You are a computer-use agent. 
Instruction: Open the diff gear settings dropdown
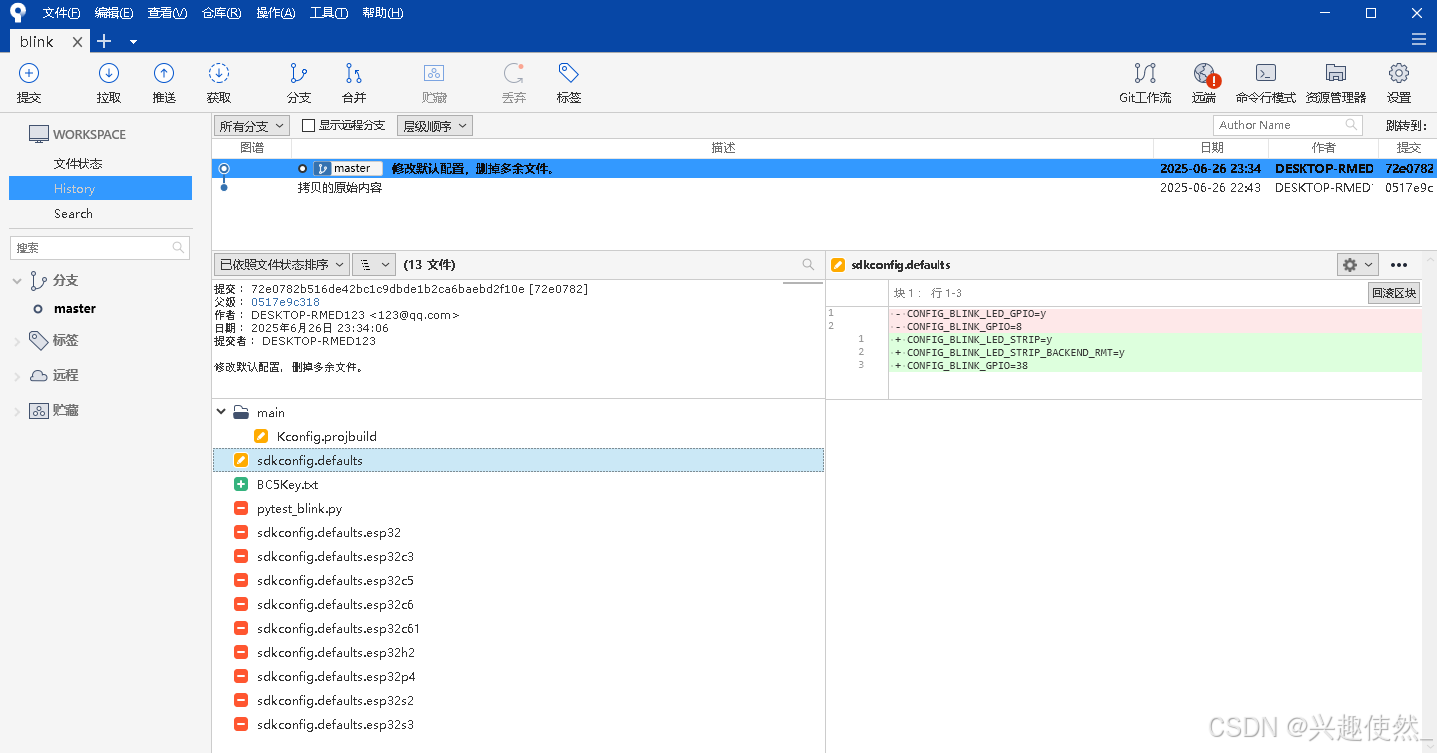coord(1358,265)
